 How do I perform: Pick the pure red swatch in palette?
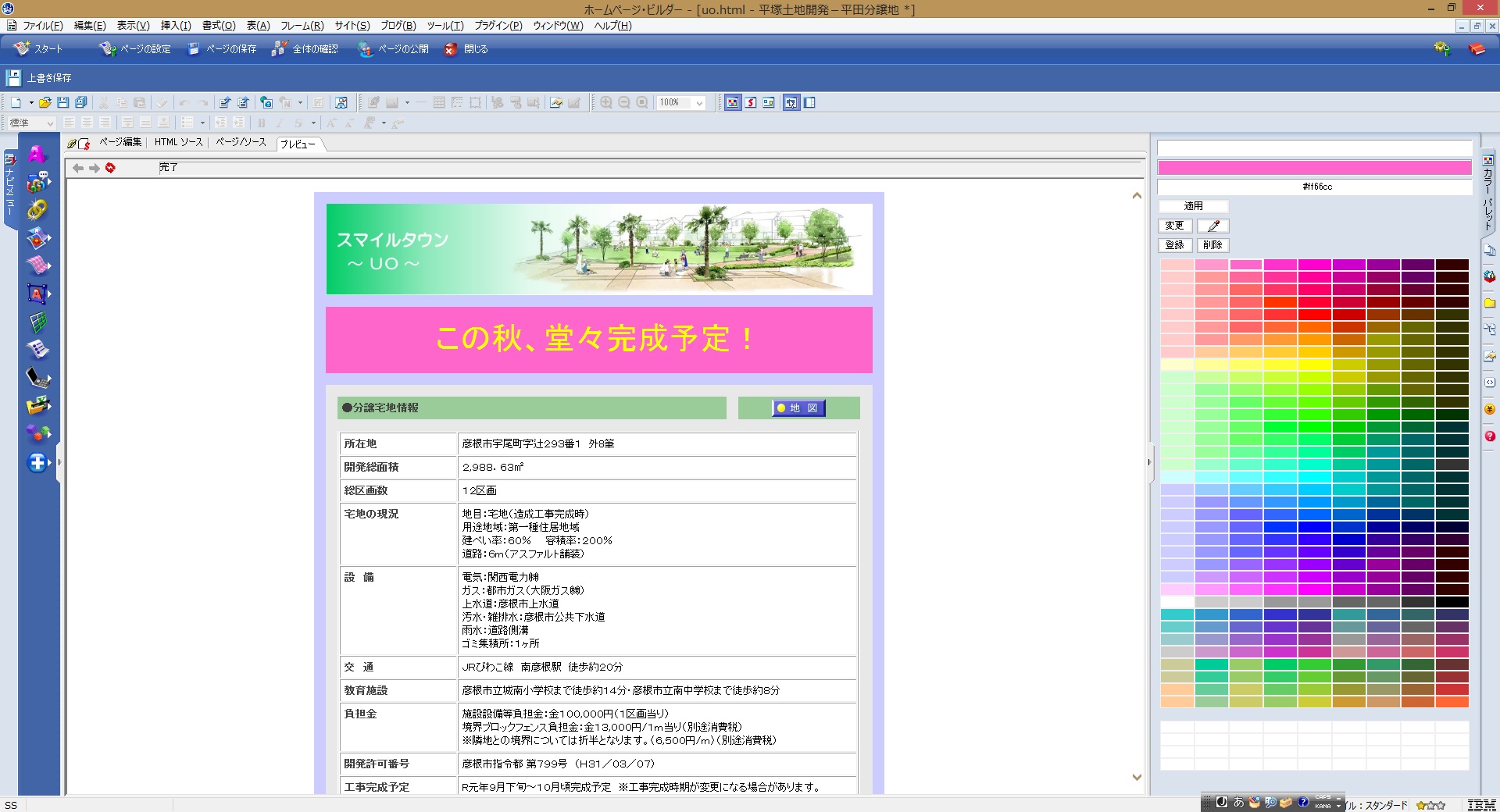pyautogui.click(x=1315, y=315)
